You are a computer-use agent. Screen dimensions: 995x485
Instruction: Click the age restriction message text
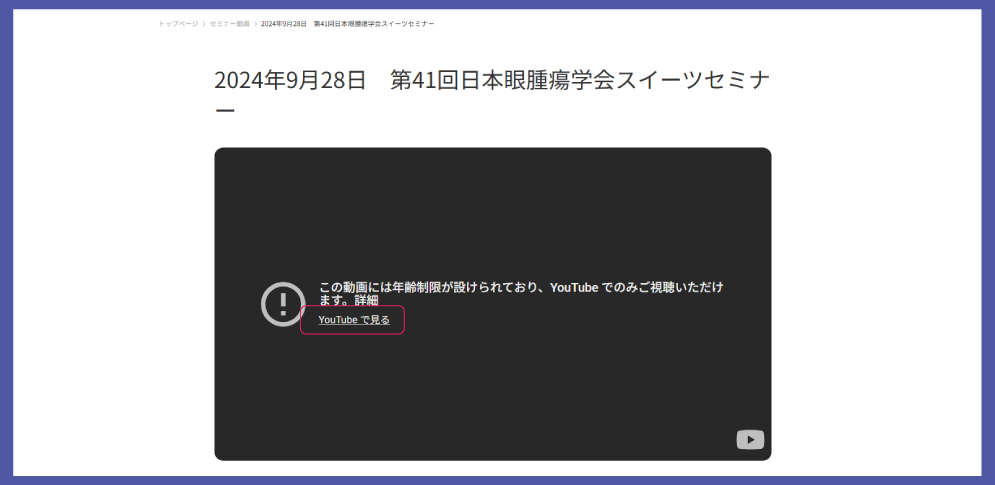point(500,288)
